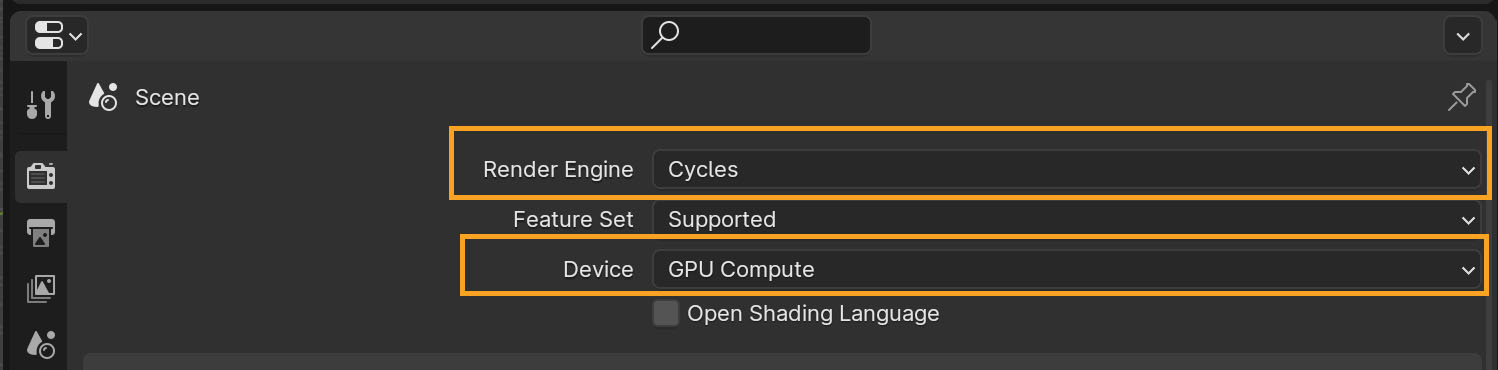This screenshot has height=370, width=1498.
Task: Click the magnifier icon in search box
Action: coord(665,36)
